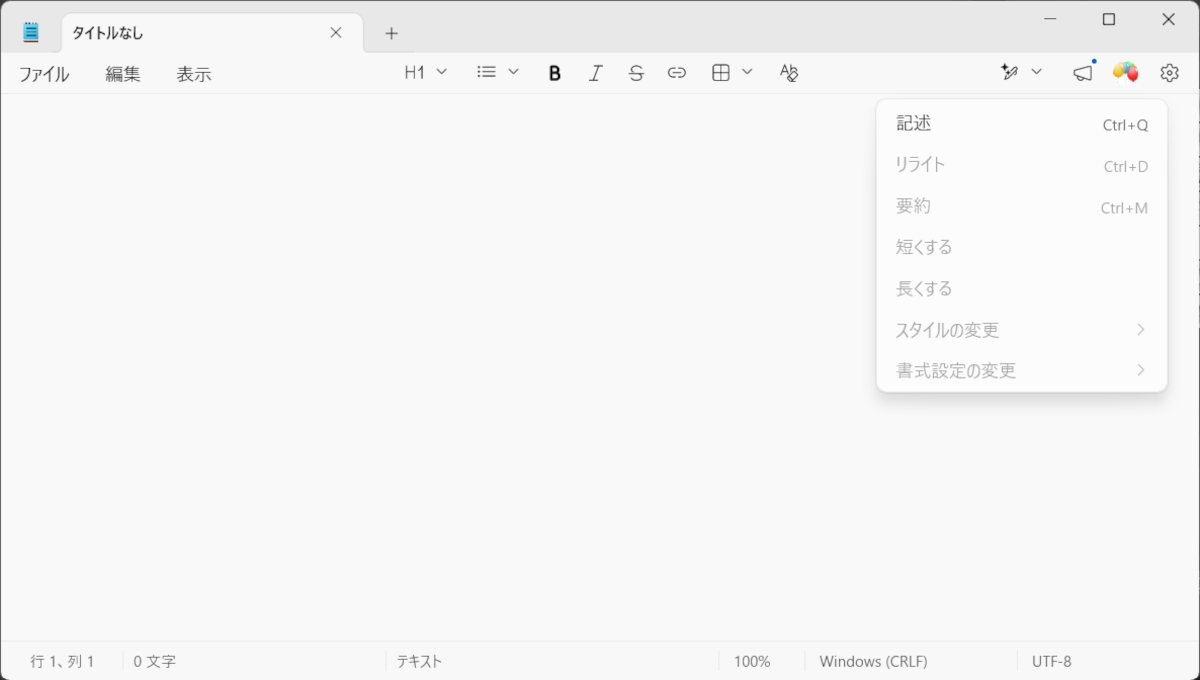1200x680 pixels.
Task: Click UTF-8 encoding indicator
Action: [x=1052, y=661]
